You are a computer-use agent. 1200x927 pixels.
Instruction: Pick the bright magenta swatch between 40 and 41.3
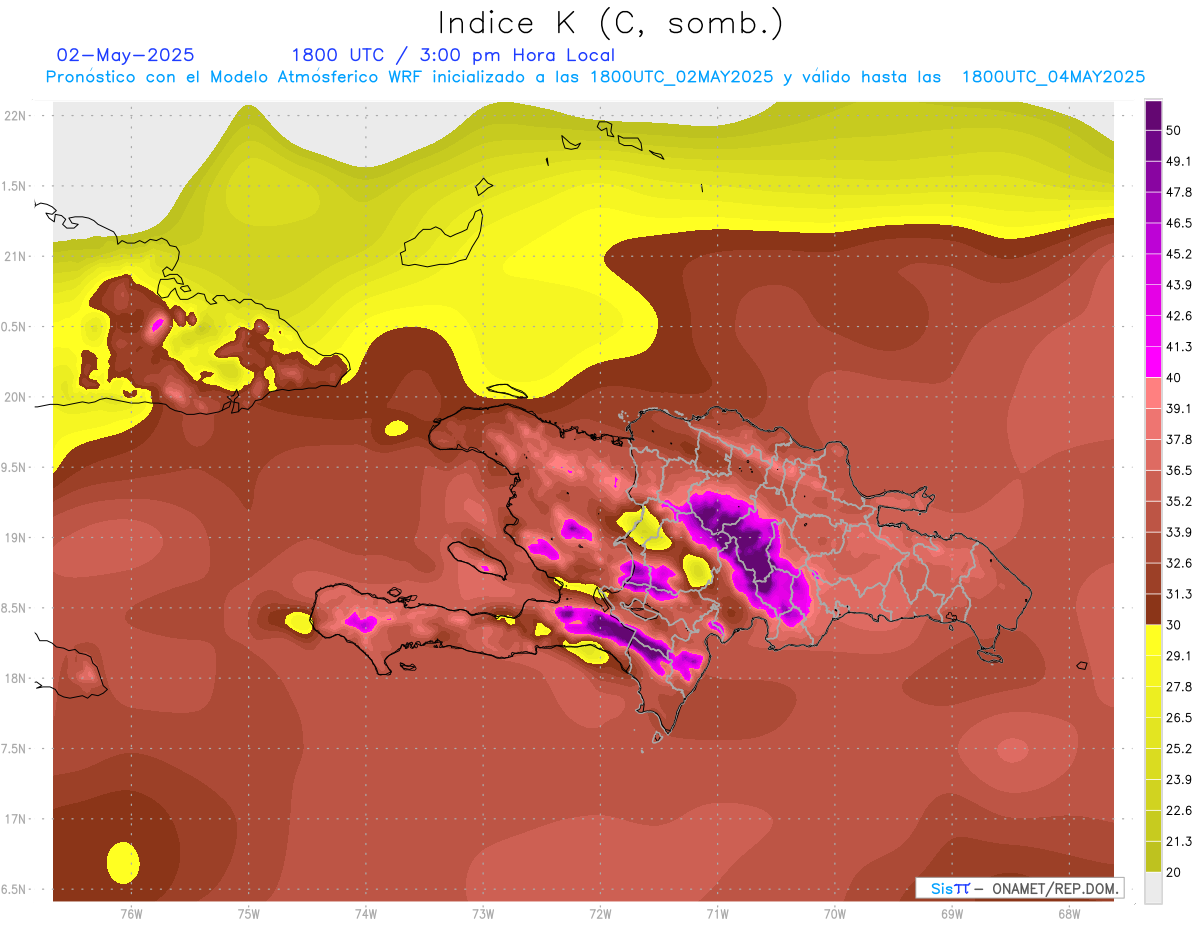point(1153,362)
